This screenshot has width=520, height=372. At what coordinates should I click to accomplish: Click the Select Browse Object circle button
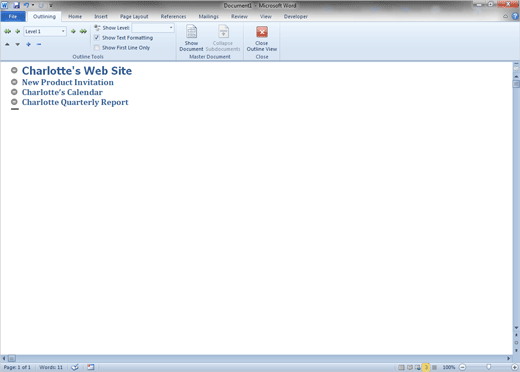click(516, 342)
